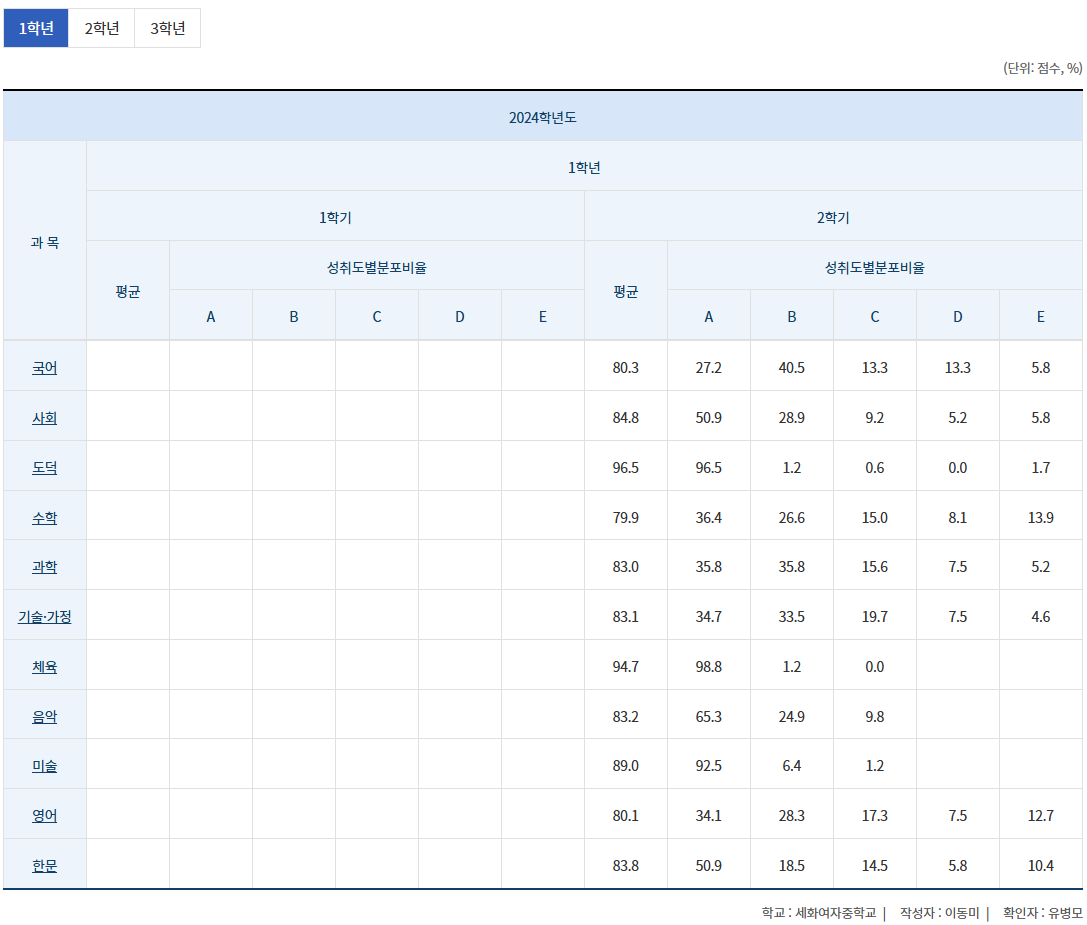
Task: Click 도덕 E ratio 1.7
Action: [x=1041, y=467]
